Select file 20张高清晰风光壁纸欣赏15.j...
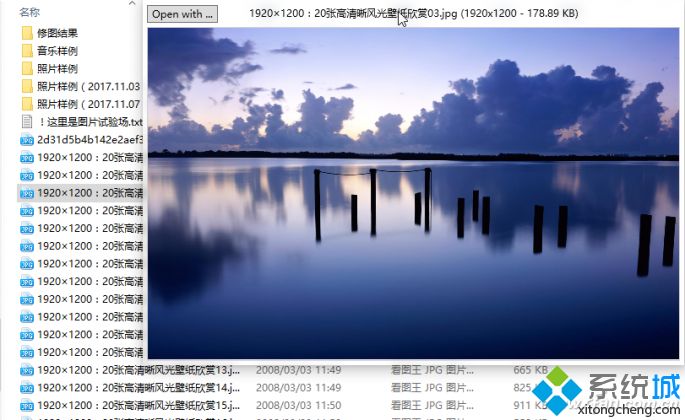685x420 pixels. [x=138, y=406]
